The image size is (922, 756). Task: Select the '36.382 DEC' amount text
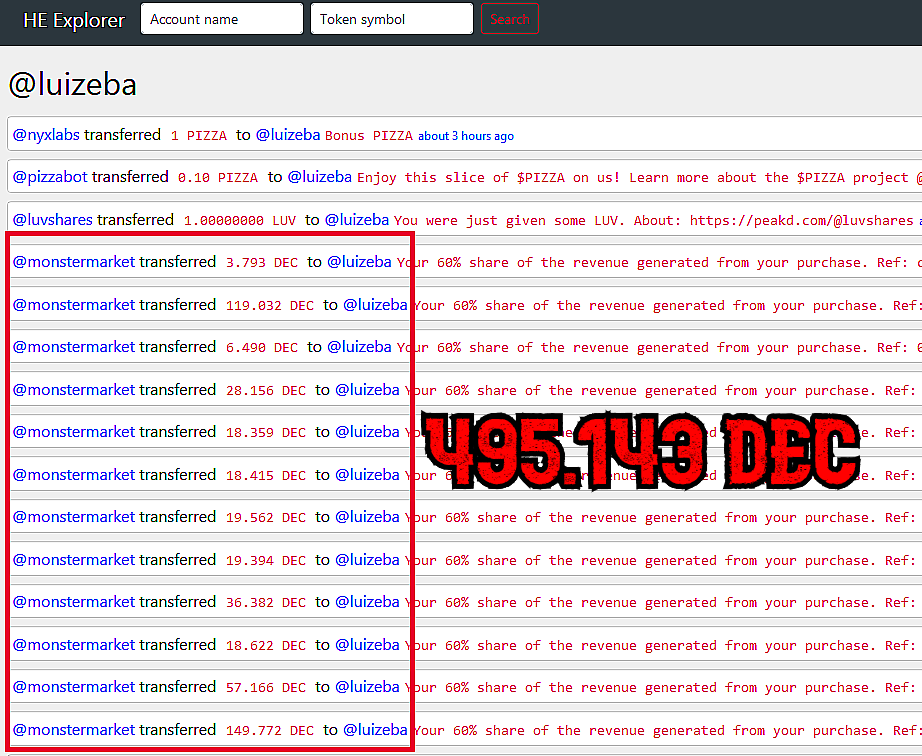[266, 603]
